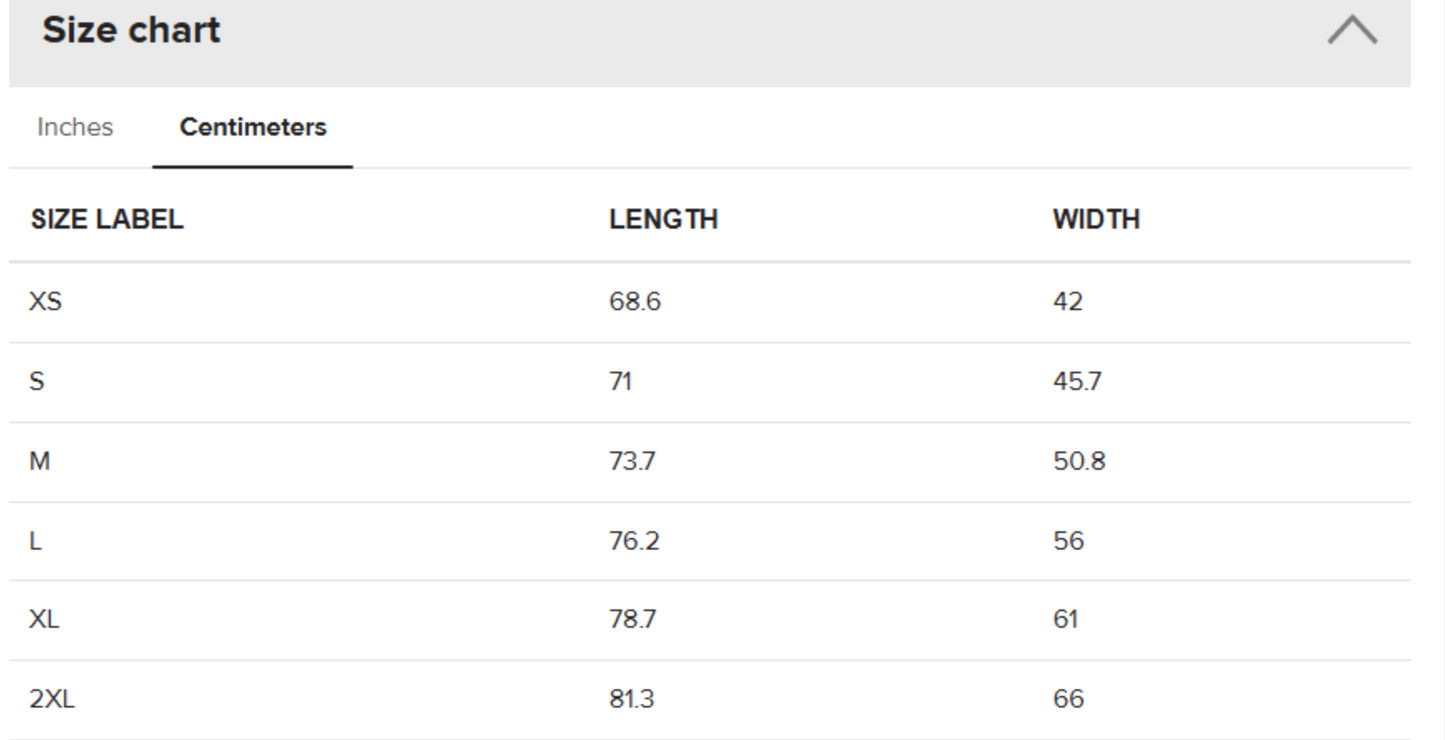Click the 66 width value
This screenshot has width=1445, height=740.
(1068, 699)
